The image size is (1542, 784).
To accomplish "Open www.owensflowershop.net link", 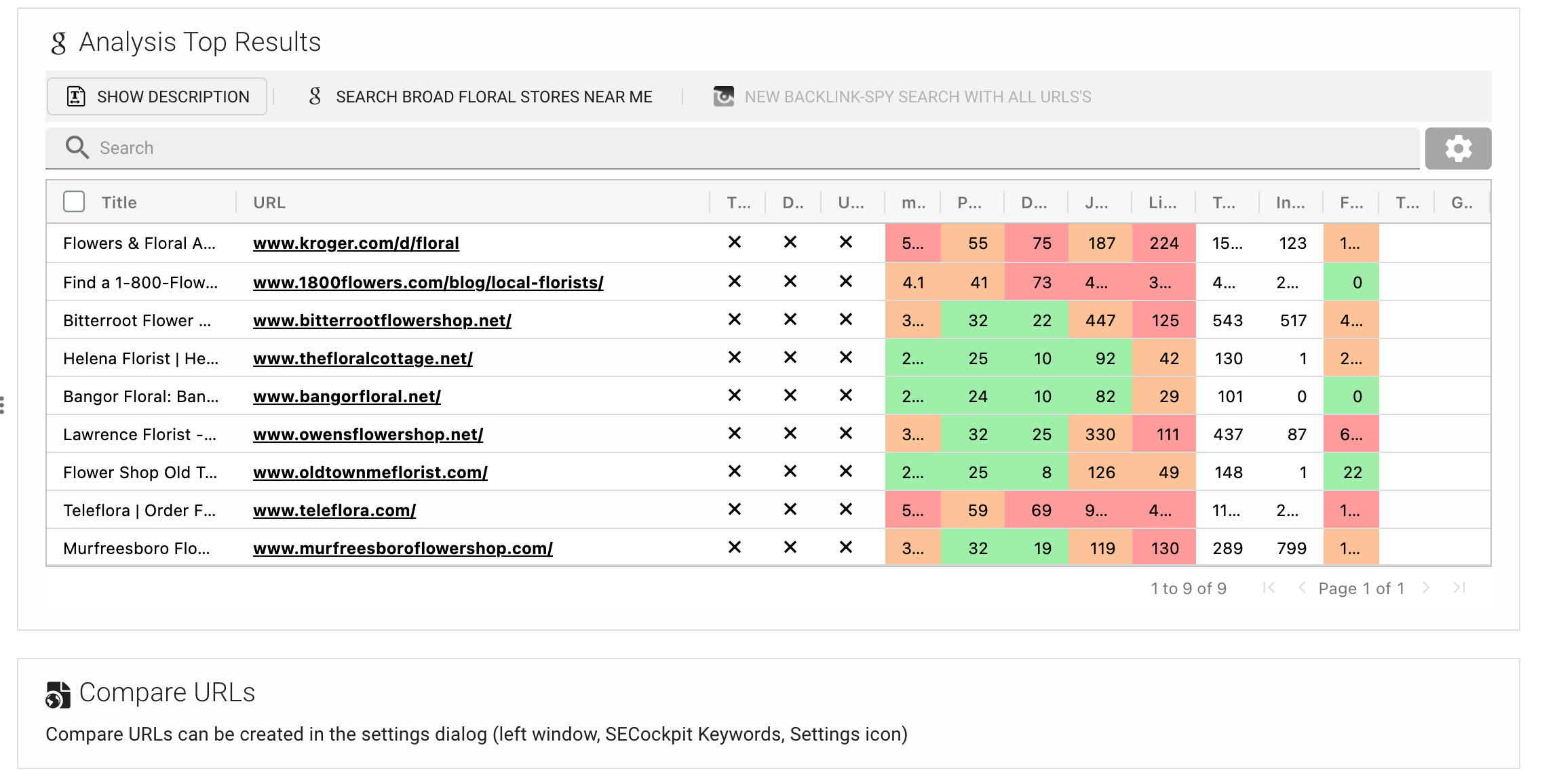I will [368, 434].
